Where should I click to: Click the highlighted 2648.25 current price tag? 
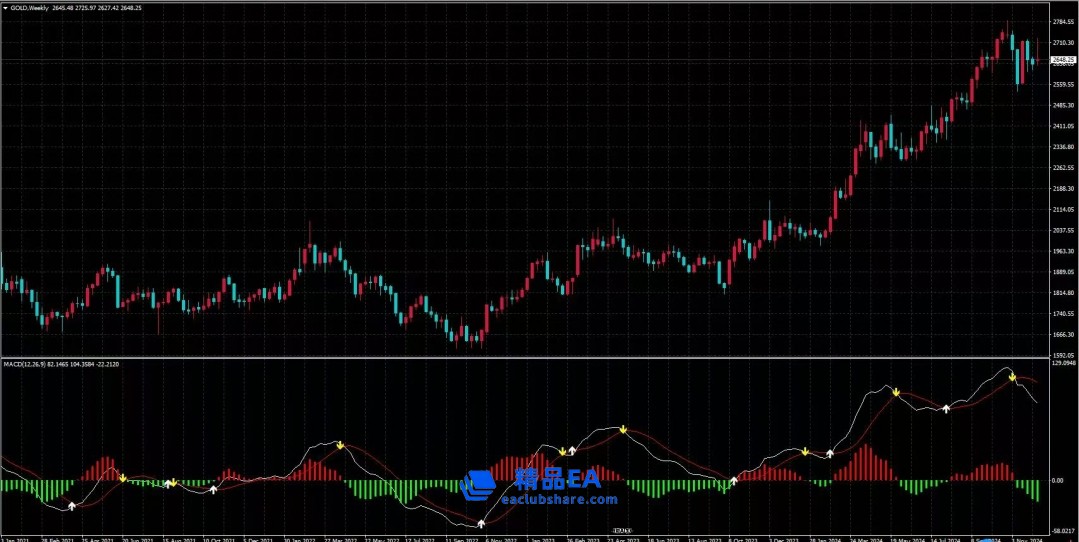pos(1062,60)
